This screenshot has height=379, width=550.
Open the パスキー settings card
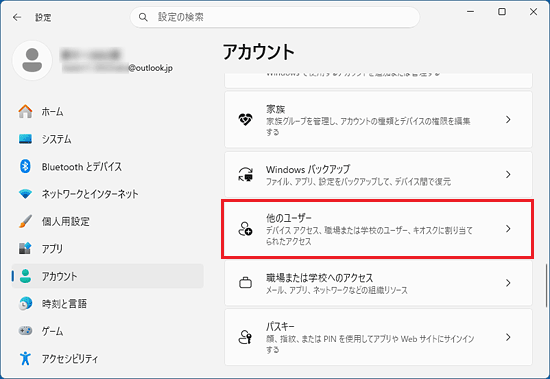pyautogui.click(x=378, y=337)
